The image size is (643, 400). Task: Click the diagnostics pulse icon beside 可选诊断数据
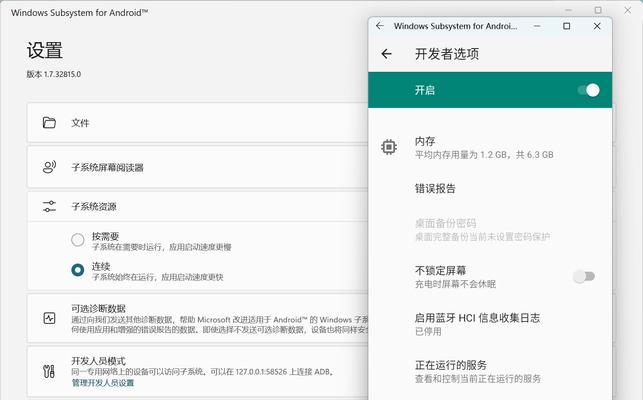coord(49,318)
